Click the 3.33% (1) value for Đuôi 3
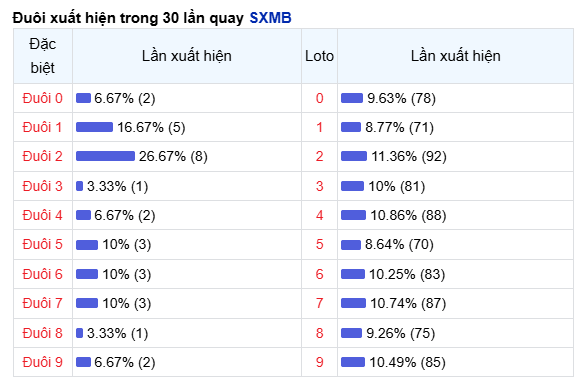Screen dimensions: 580x381 click(x=118, y=186)
